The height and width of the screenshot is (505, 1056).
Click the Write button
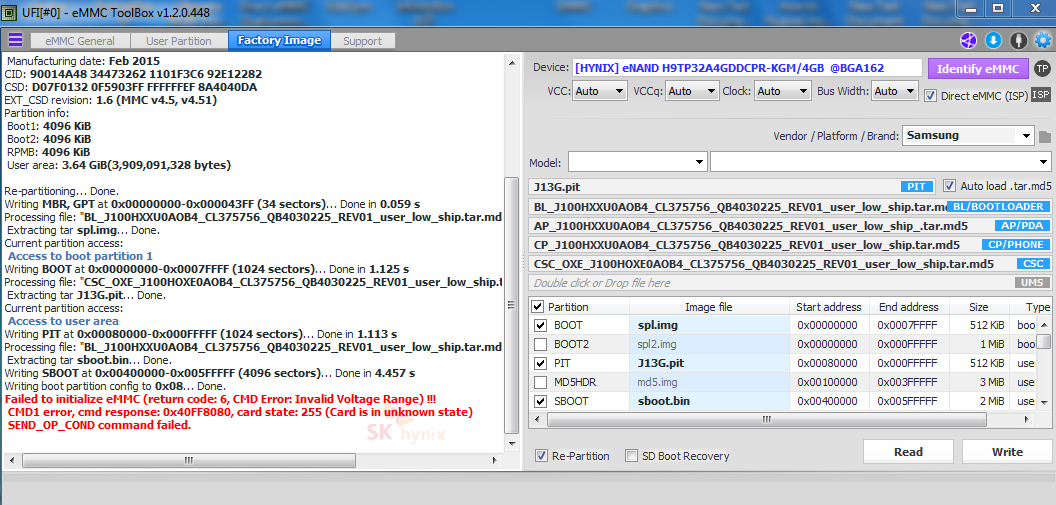[1007, 452]
